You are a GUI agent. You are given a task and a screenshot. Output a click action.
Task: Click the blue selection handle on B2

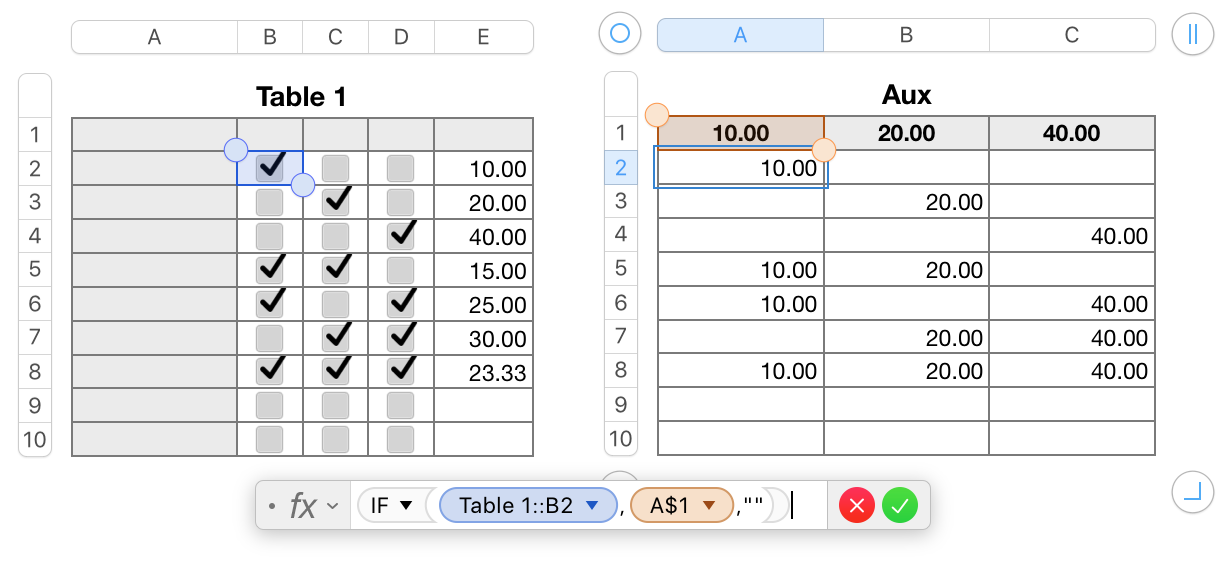[236, 150]
